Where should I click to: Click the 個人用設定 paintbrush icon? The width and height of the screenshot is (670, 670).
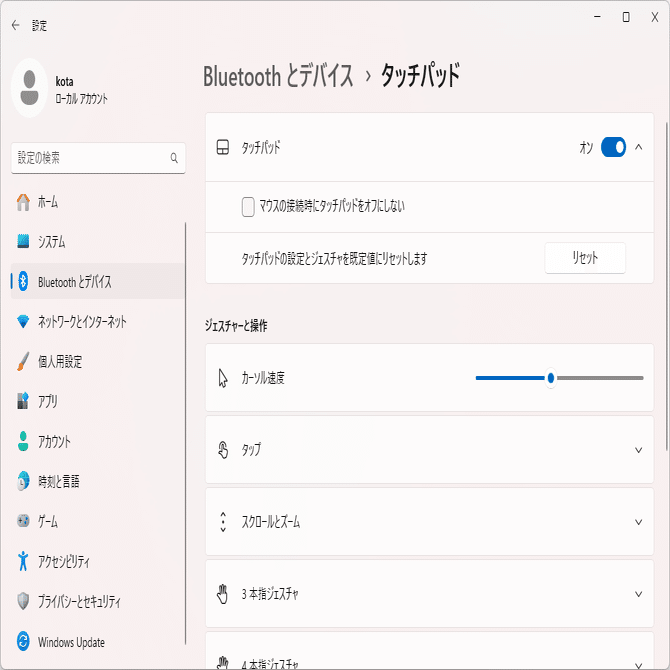coord(24,362)
